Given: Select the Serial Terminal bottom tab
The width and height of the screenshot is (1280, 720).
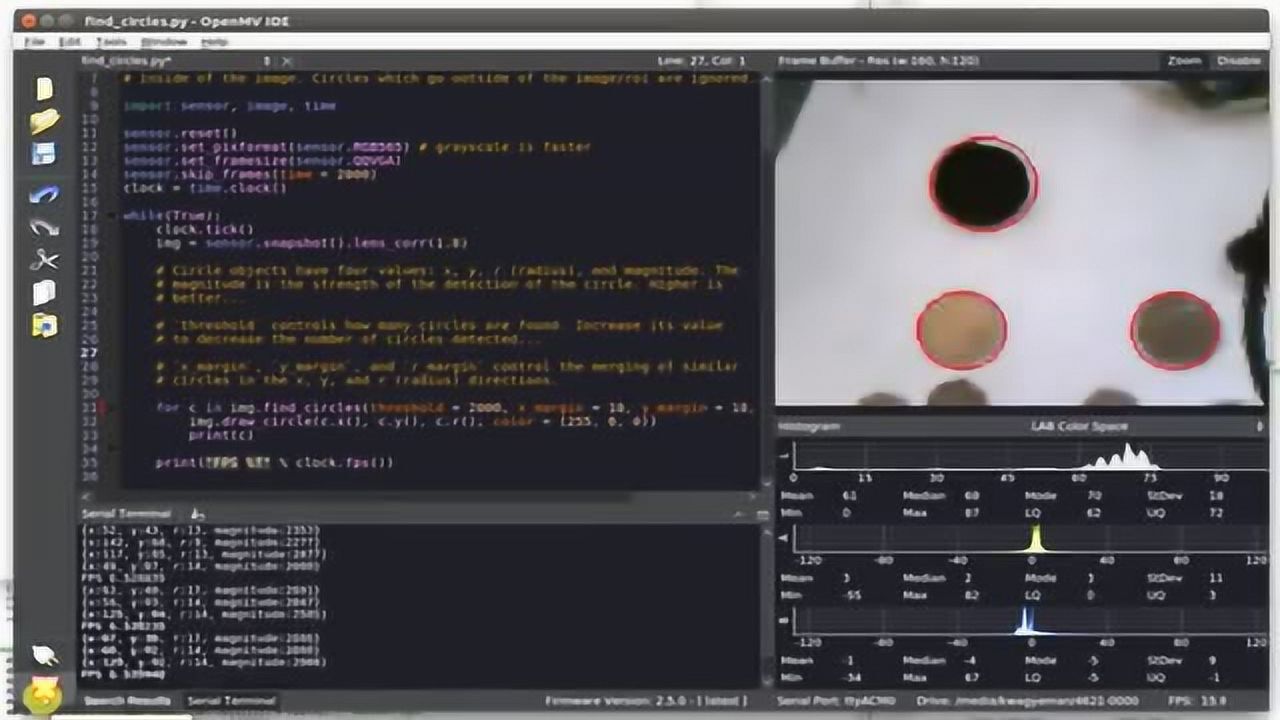Looking at the screenshot, I should (231, 701).
